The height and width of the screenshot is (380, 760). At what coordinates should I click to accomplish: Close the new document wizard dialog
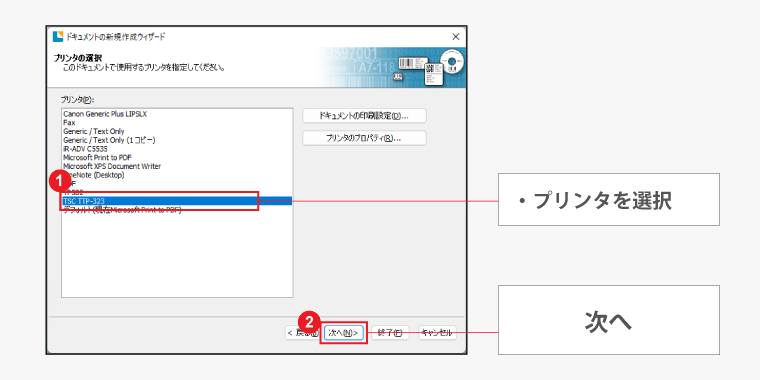pos(455,37)
